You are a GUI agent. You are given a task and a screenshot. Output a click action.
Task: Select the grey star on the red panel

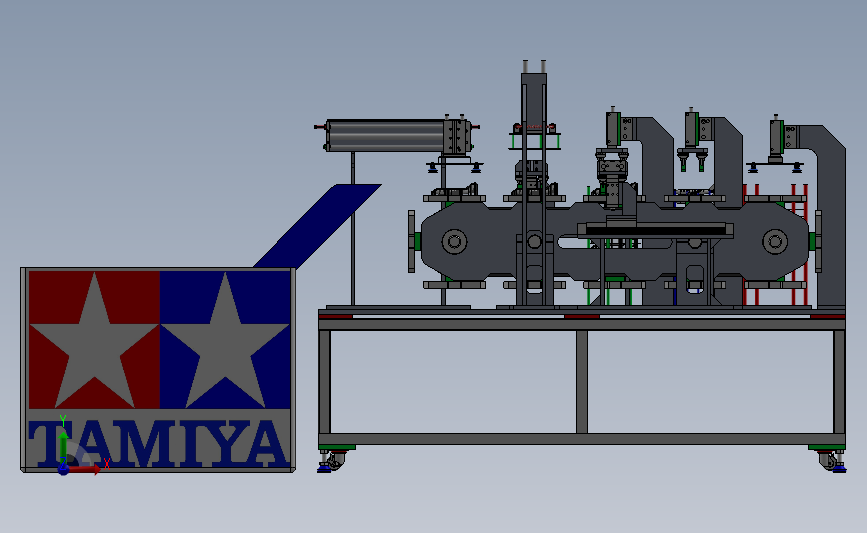coord(95,341)
